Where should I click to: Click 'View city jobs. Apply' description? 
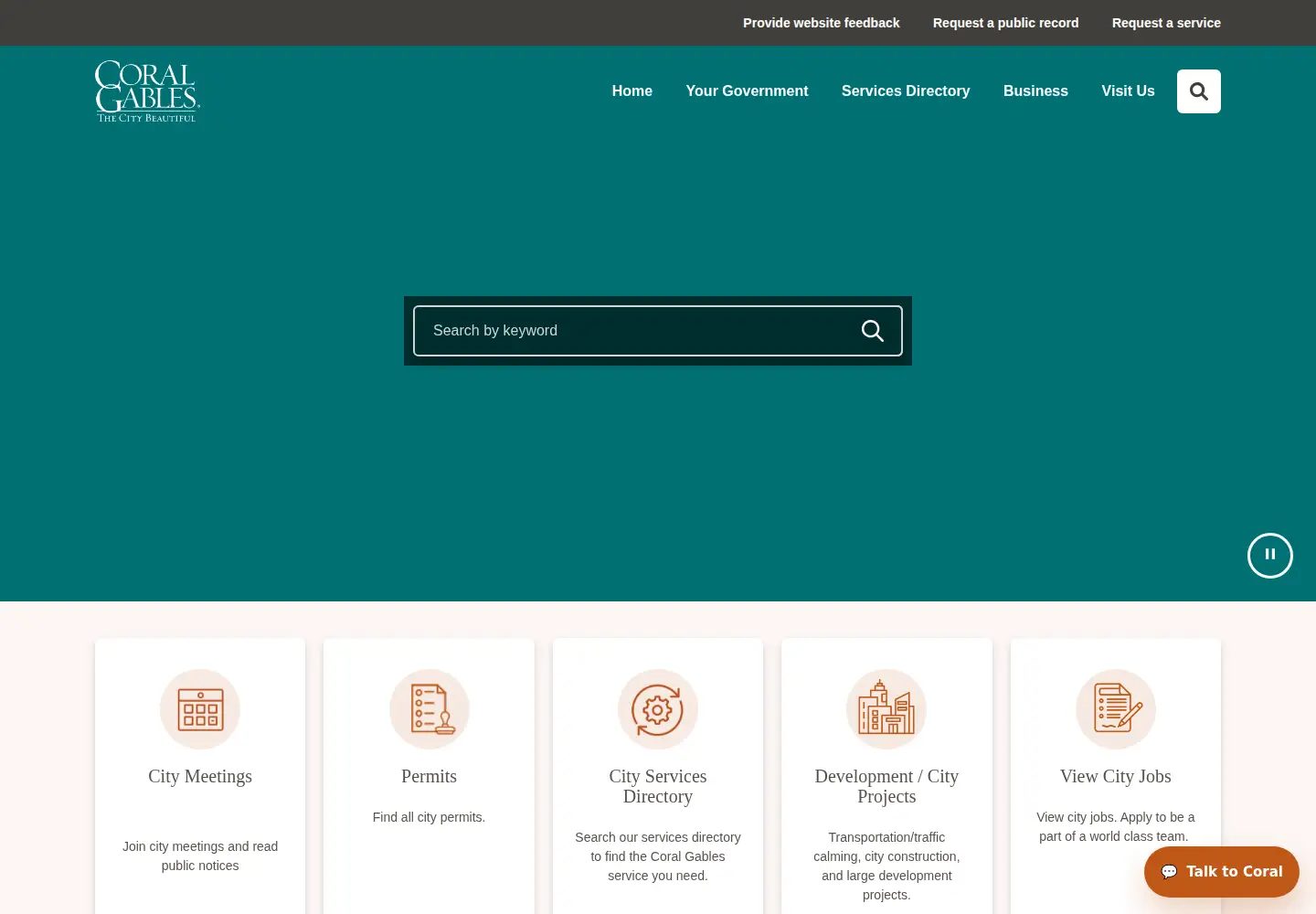[1116, 827]
